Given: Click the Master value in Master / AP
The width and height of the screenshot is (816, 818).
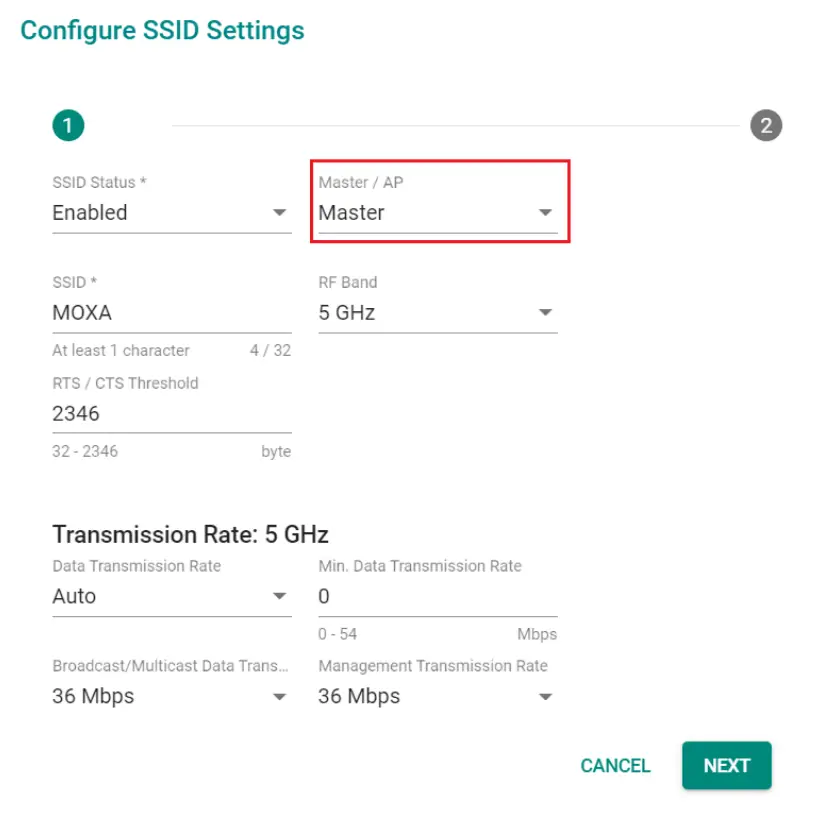Looking at the screenshot, I should tap(351, 213).
